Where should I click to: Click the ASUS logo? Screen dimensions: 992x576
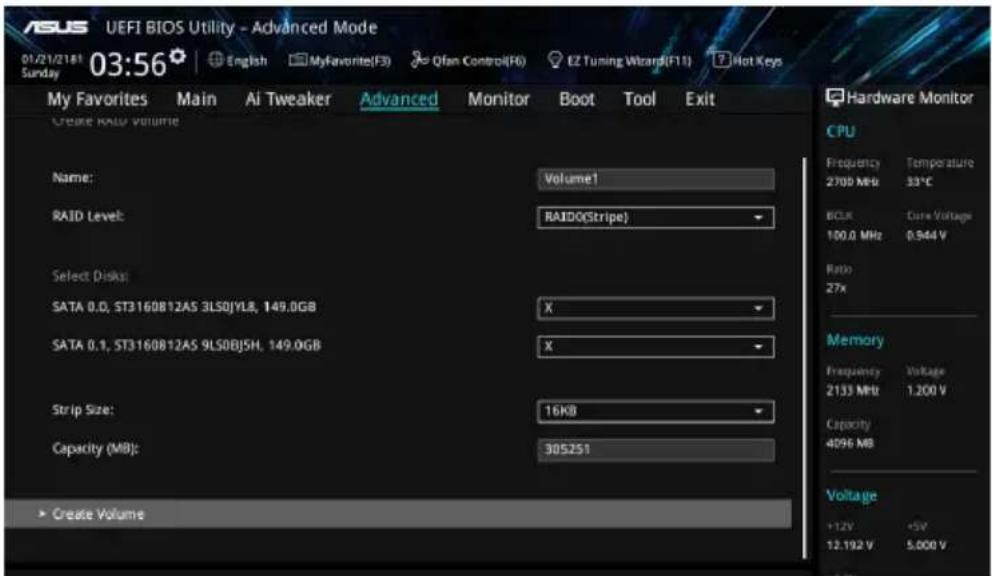point(56,27)
